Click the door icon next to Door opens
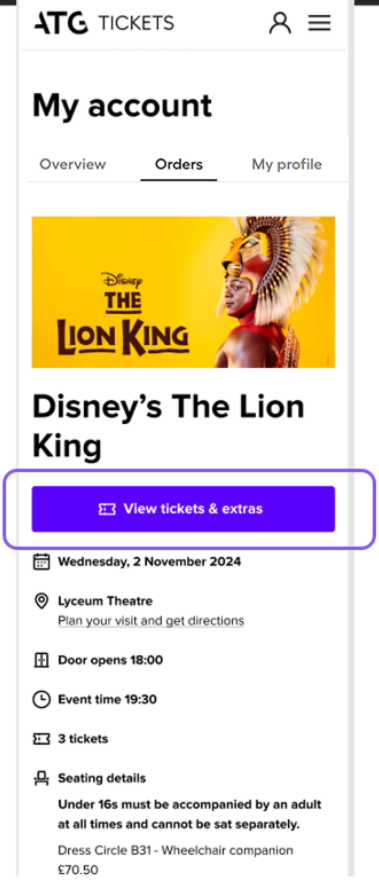 pyautogui.click(x=41, y=660)
